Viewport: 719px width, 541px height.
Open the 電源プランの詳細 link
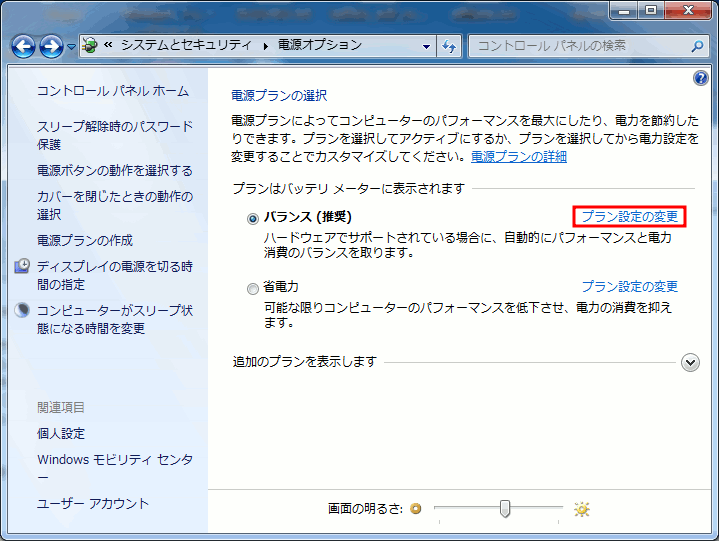[519, 157]
